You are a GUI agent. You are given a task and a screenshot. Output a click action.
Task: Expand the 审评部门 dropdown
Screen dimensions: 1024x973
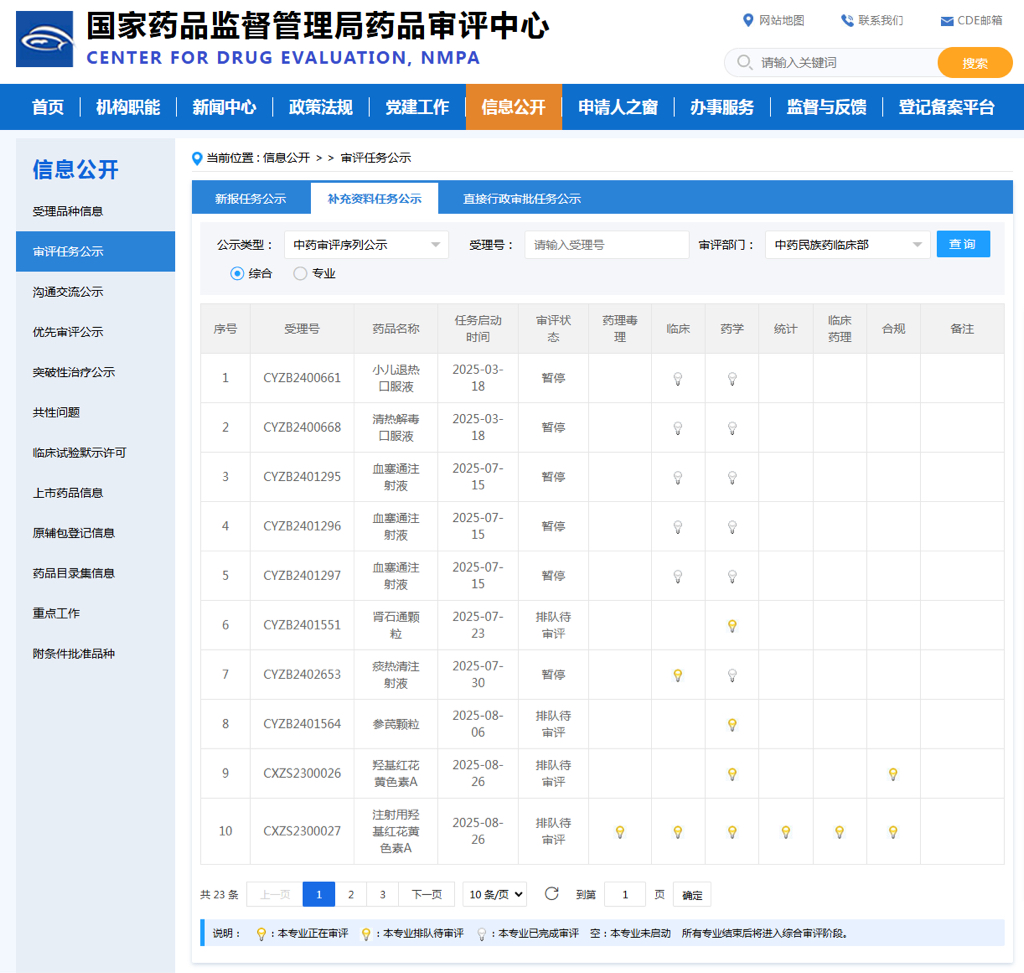tap(847, 245)
